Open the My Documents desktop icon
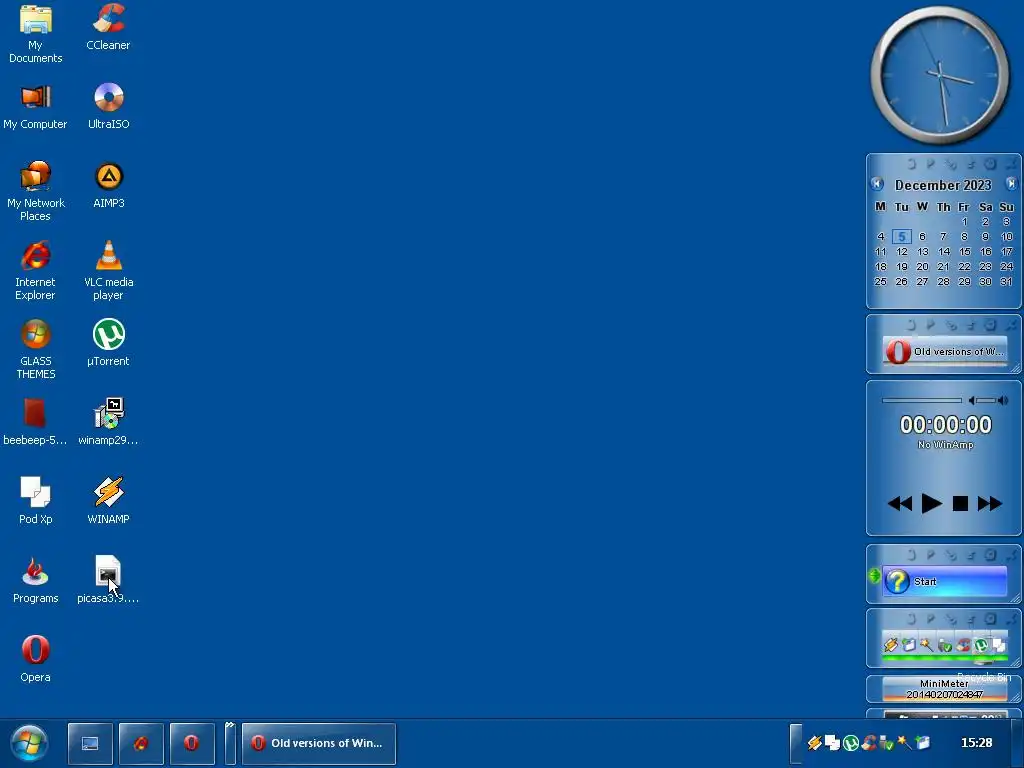This screenshot has width=1024, height=768. click(35, 34)
